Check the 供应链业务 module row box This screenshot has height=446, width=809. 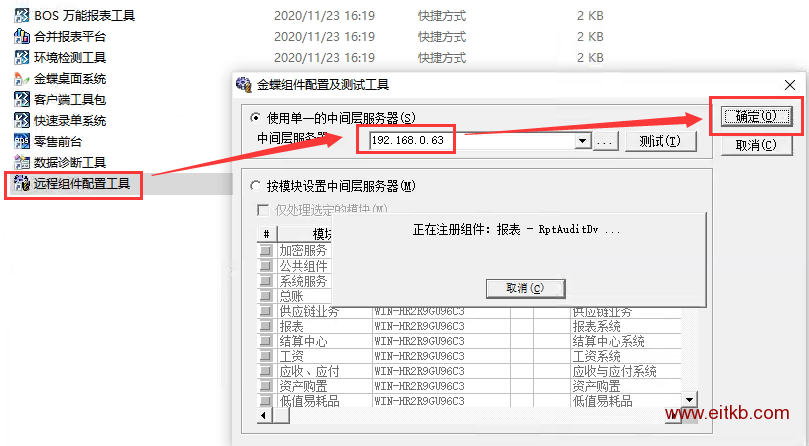(x=265, y=311)
